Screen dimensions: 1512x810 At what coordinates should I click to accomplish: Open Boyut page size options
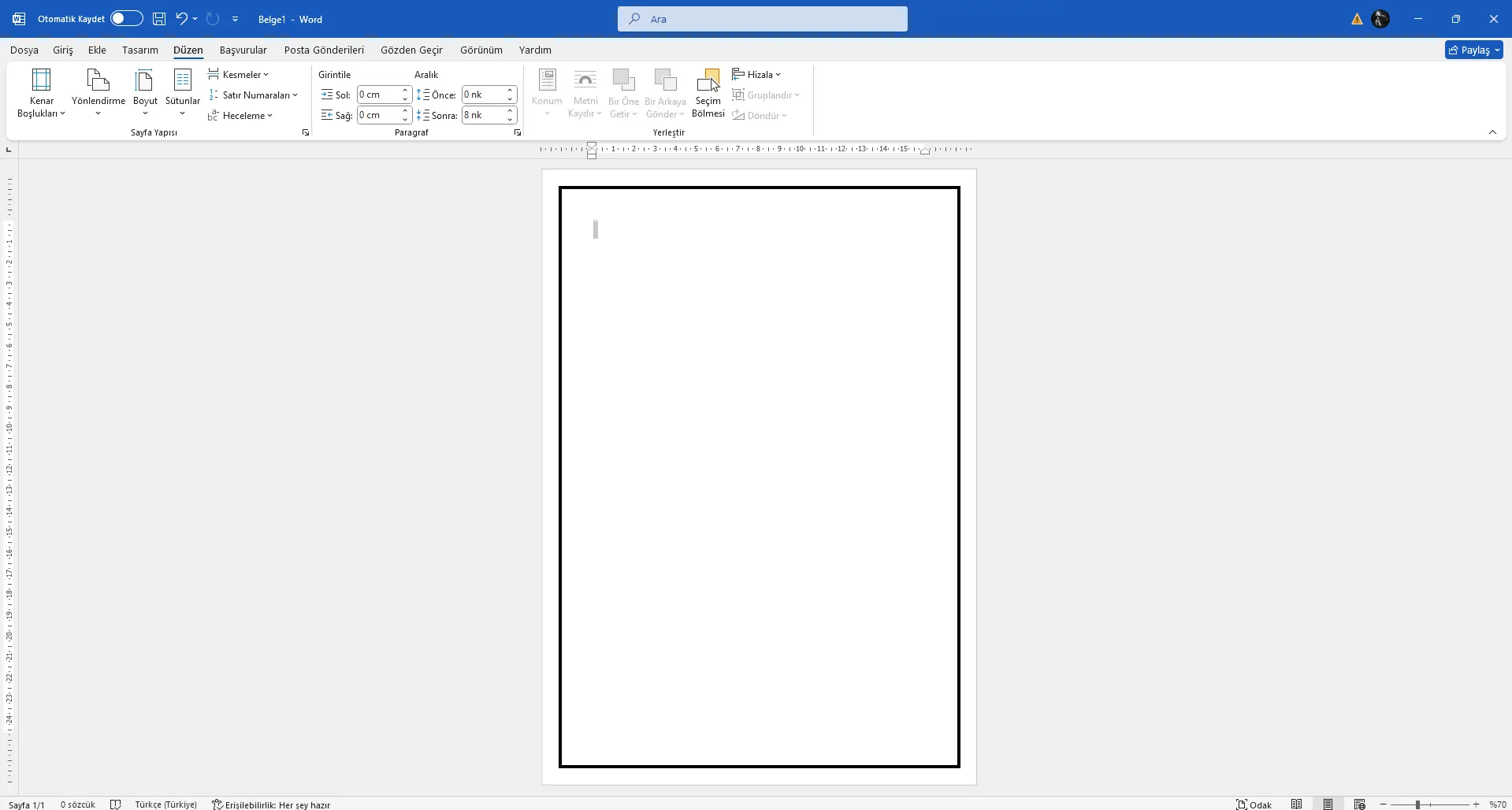(x=145, y=93)
